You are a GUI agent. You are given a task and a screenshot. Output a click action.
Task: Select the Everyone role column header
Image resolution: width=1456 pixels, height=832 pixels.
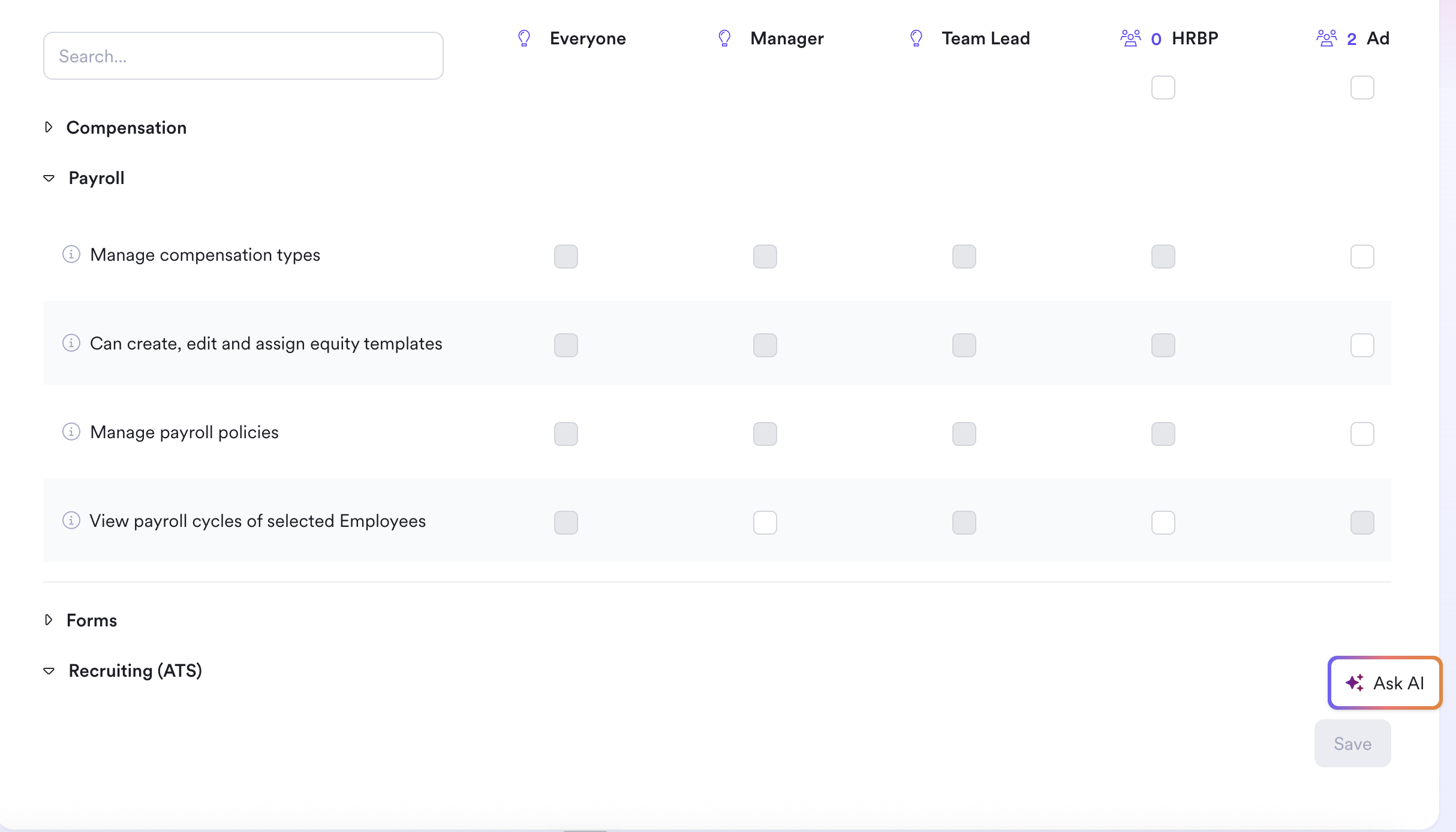pyautogui.click(x=588, y=38)
